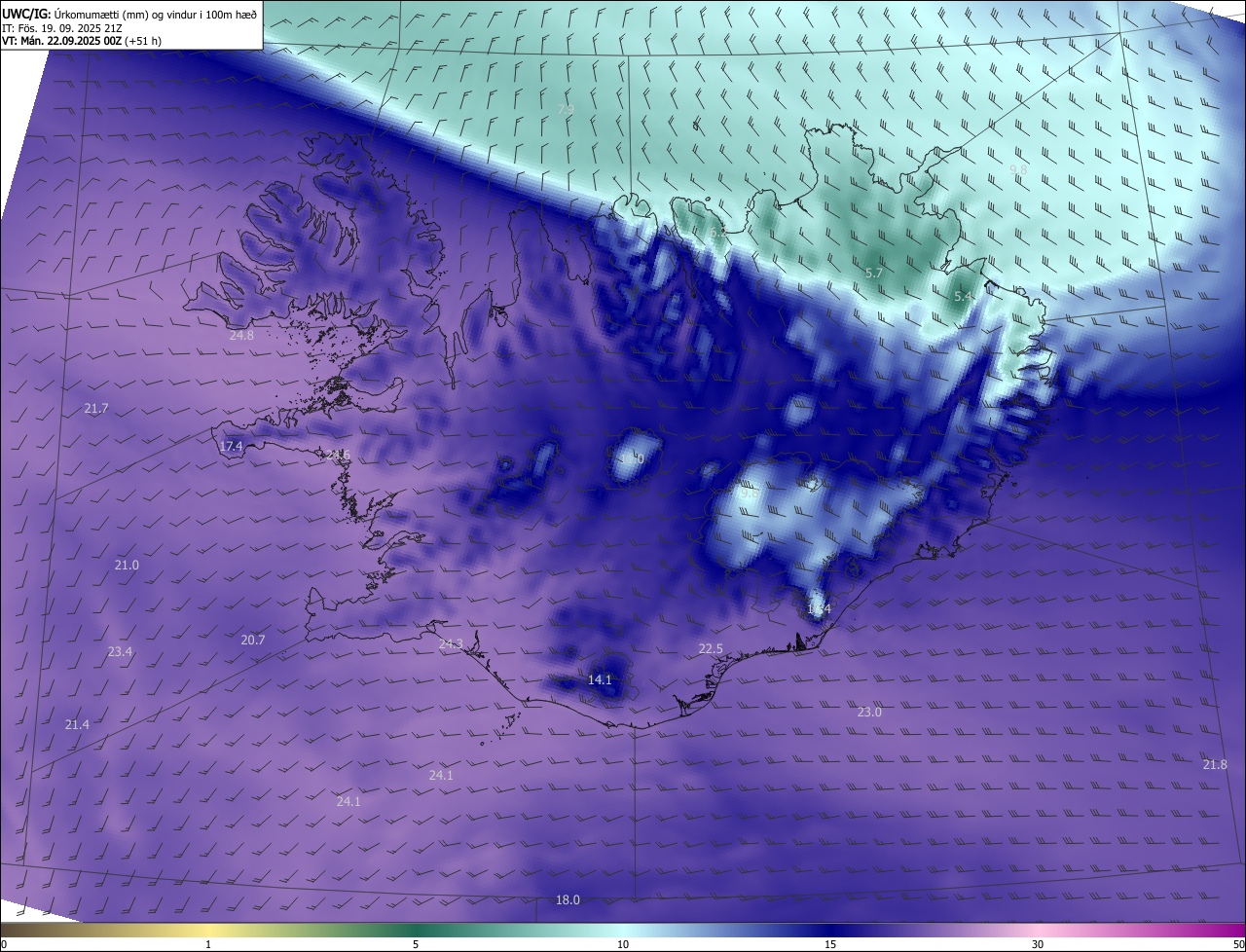1246x952 pixels.
Task: Click the 5.7 value label
Action: (x=874, y=274)
